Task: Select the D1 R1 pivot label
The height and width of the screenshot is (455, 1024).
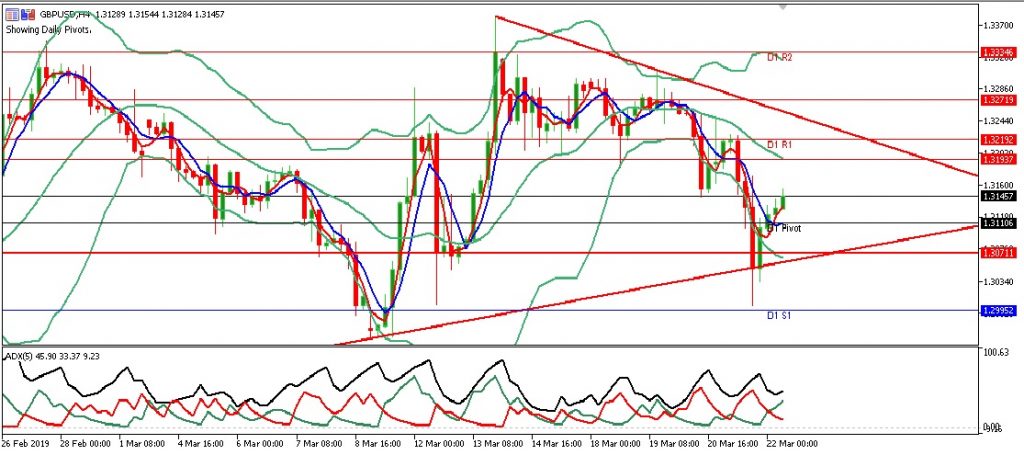Action: [779, 145]
